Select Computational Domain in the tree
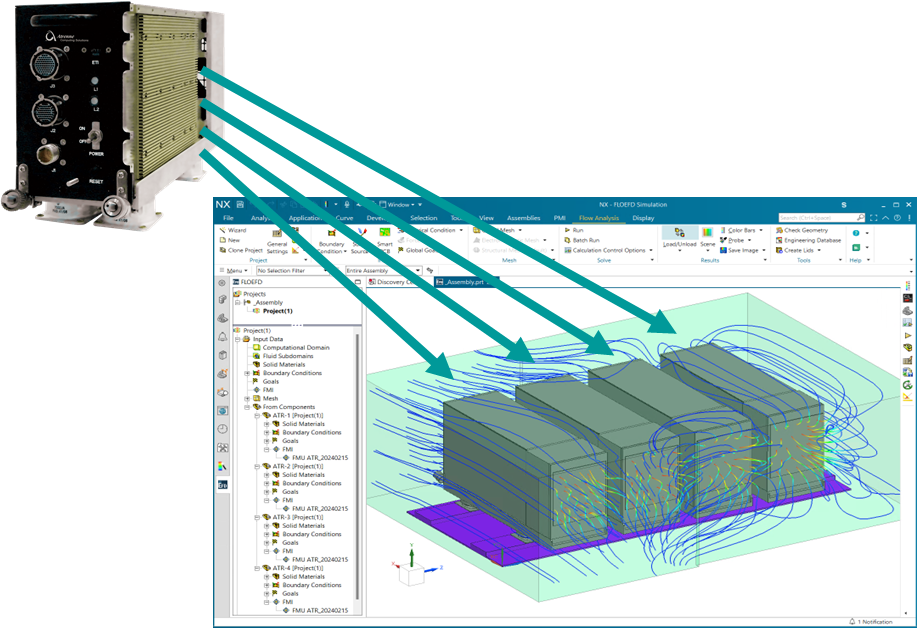917x628 pixels. 291,348
